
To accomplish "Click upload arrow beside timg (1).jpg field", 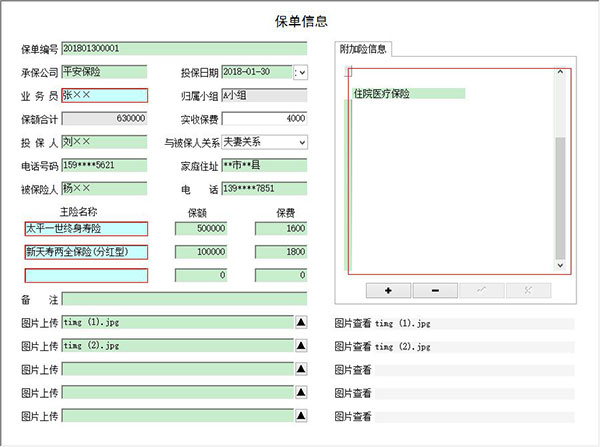I will (x=301, y=322).
